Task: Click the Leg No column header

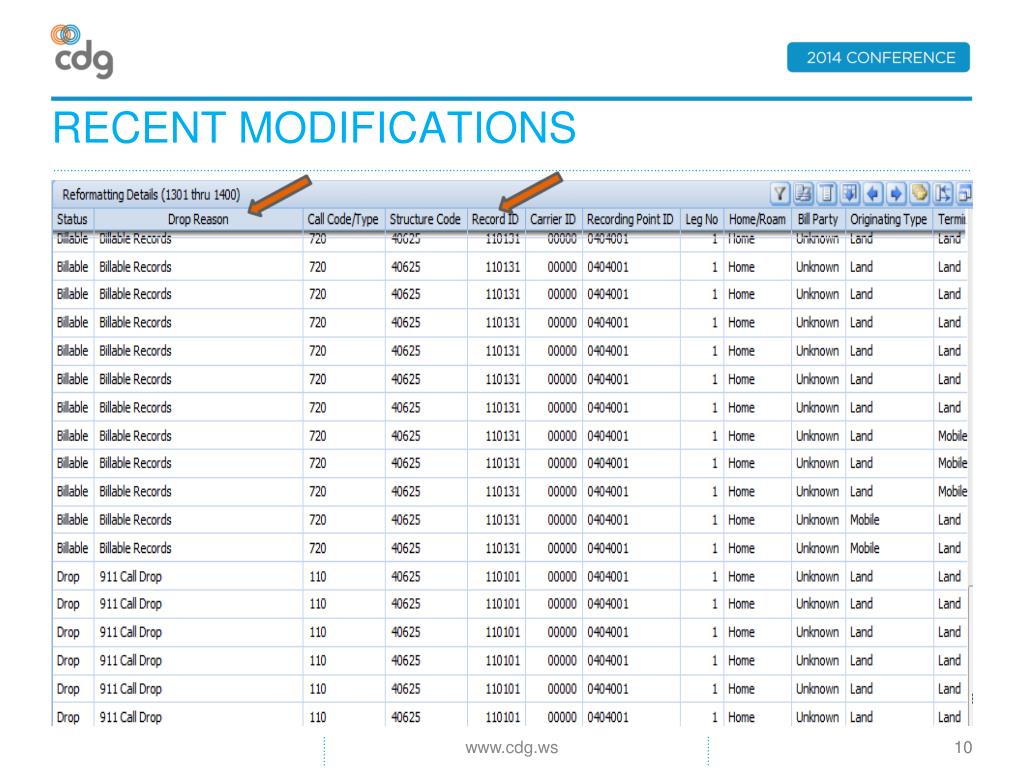Action: pyautogui.click(x=701, y=219)
